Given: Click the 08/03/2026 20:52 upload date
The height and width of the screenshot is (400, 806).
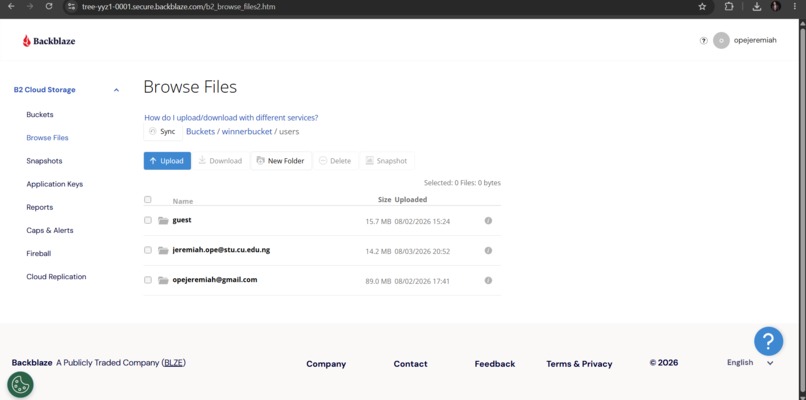Looking at the screenshot, I should [x=422, y=251].
